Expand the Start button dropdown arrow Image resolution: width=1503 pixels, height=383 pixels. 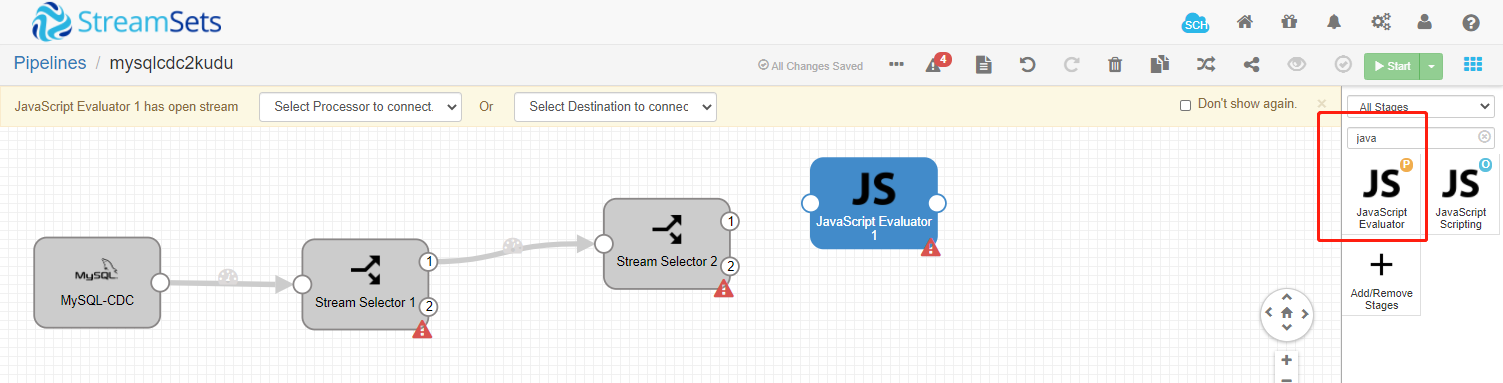(x=1432, y=66)
